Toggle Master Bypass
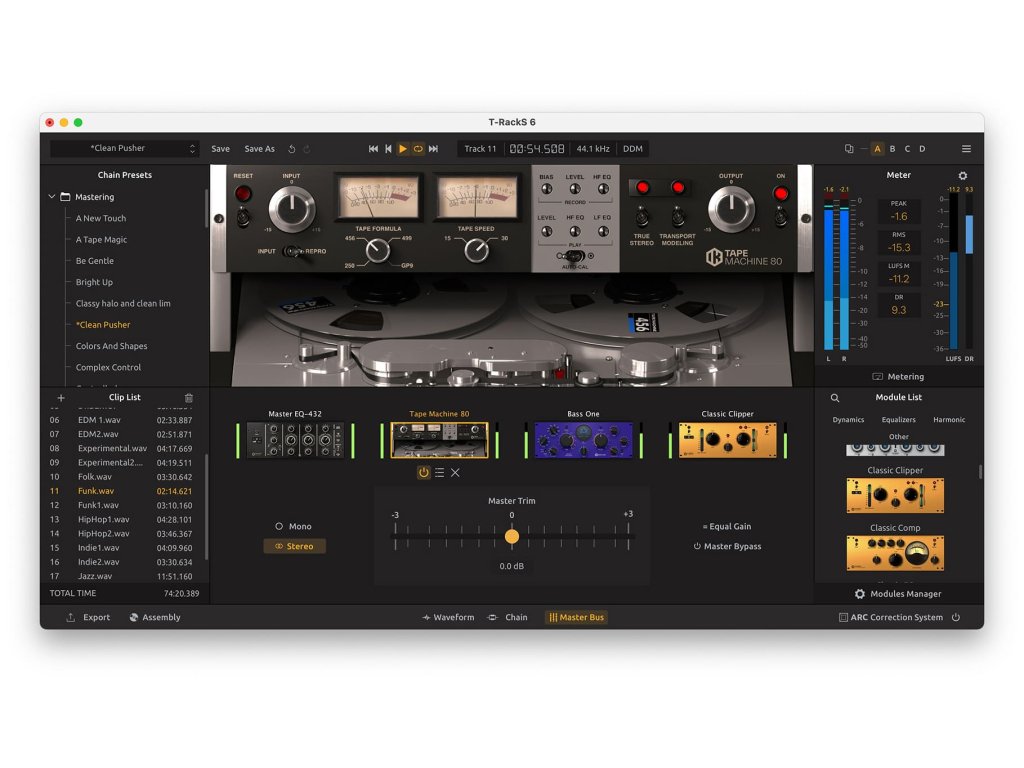 coord(727,546)
